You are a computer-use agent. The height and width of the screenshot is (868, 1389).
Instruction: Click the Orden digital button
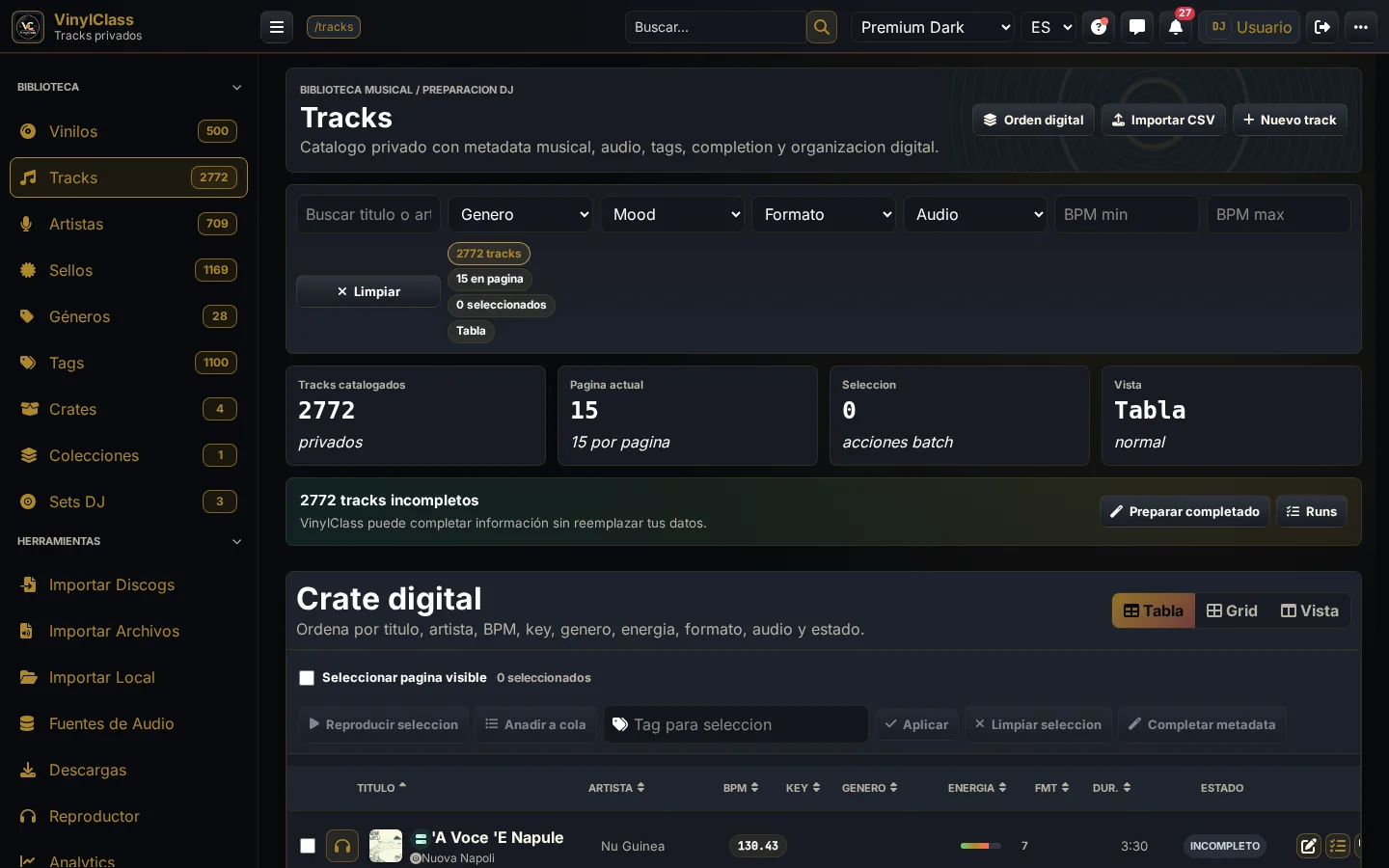click(x=1033, y=120)
